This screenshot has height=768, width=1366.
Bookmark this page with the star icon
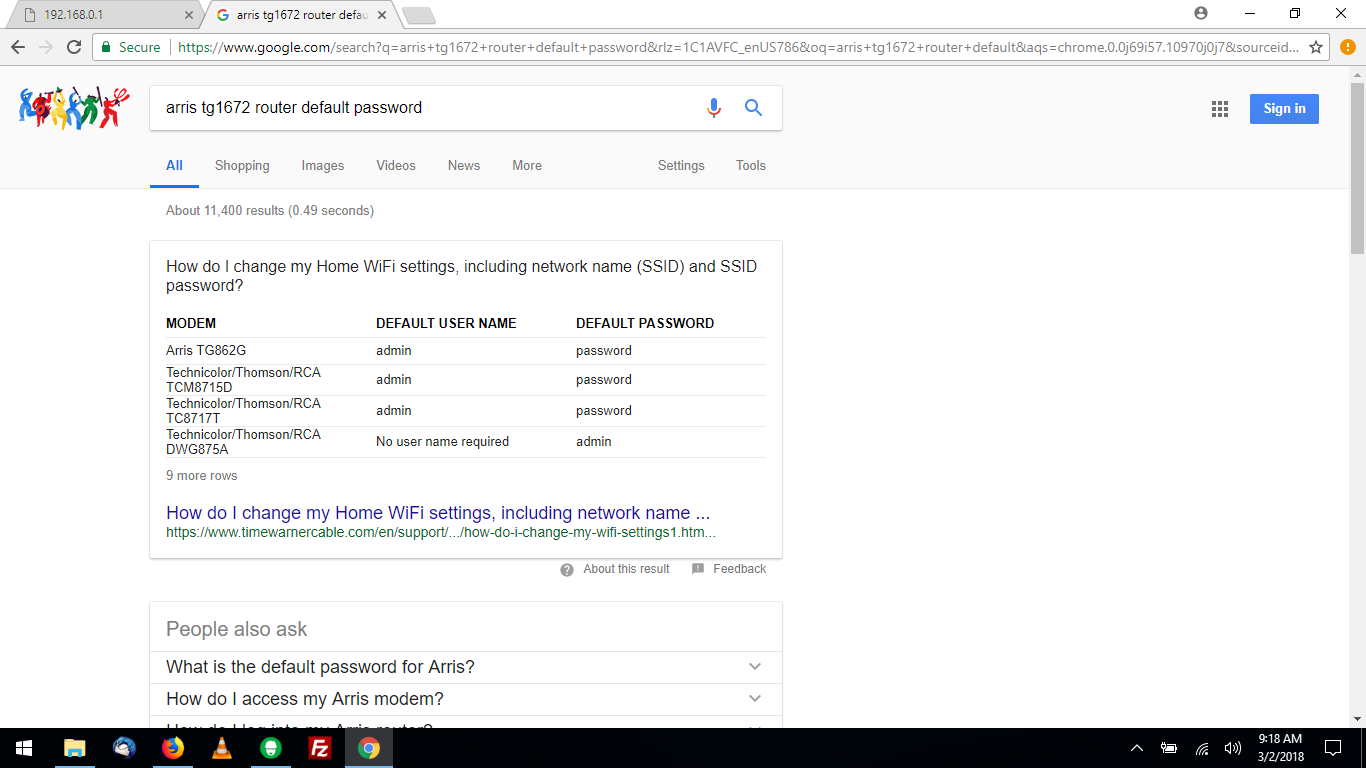1316,47
